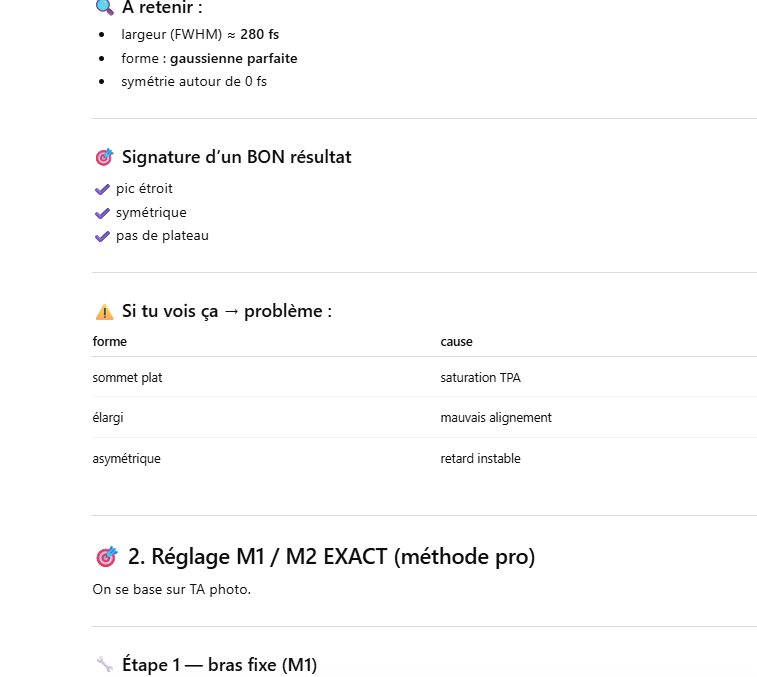The height and width of the screenshot is (677, 757).
Task: Select the "sommet plat" table cell
Action: click(127, 378)
